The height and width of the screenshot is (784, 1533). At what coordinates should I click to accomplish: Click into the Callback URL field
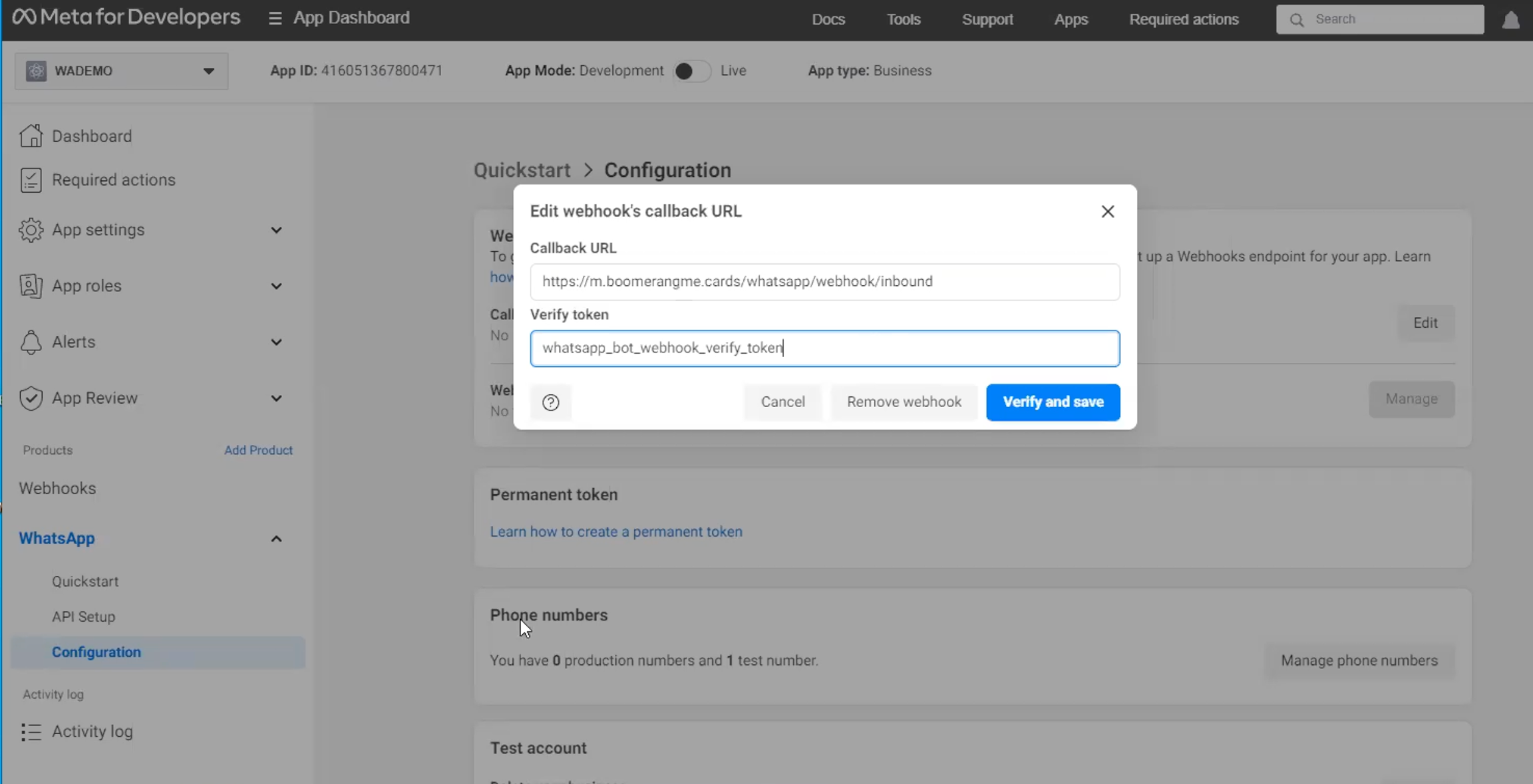pos(824,281)
